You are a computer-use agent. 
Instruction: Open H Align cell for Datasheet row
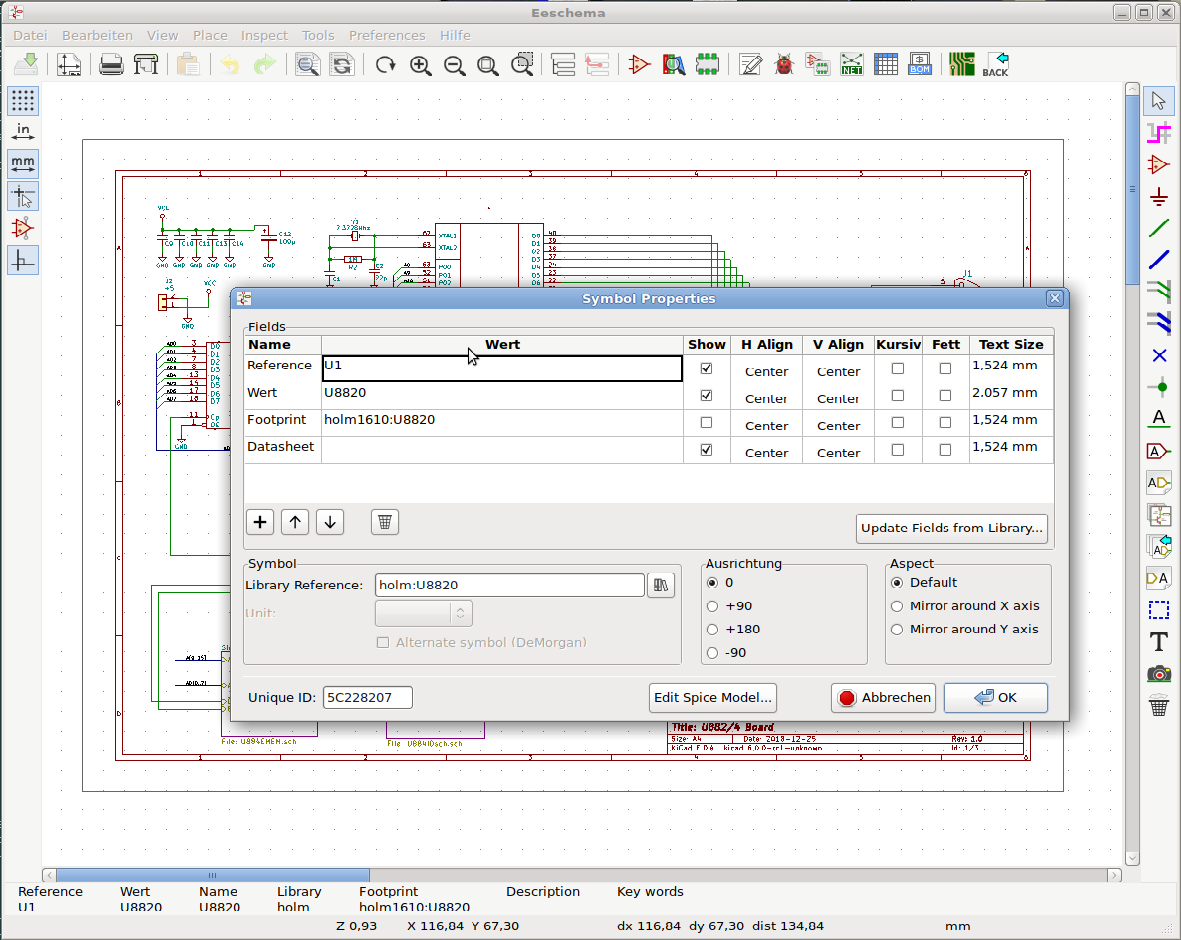point(766,450)
